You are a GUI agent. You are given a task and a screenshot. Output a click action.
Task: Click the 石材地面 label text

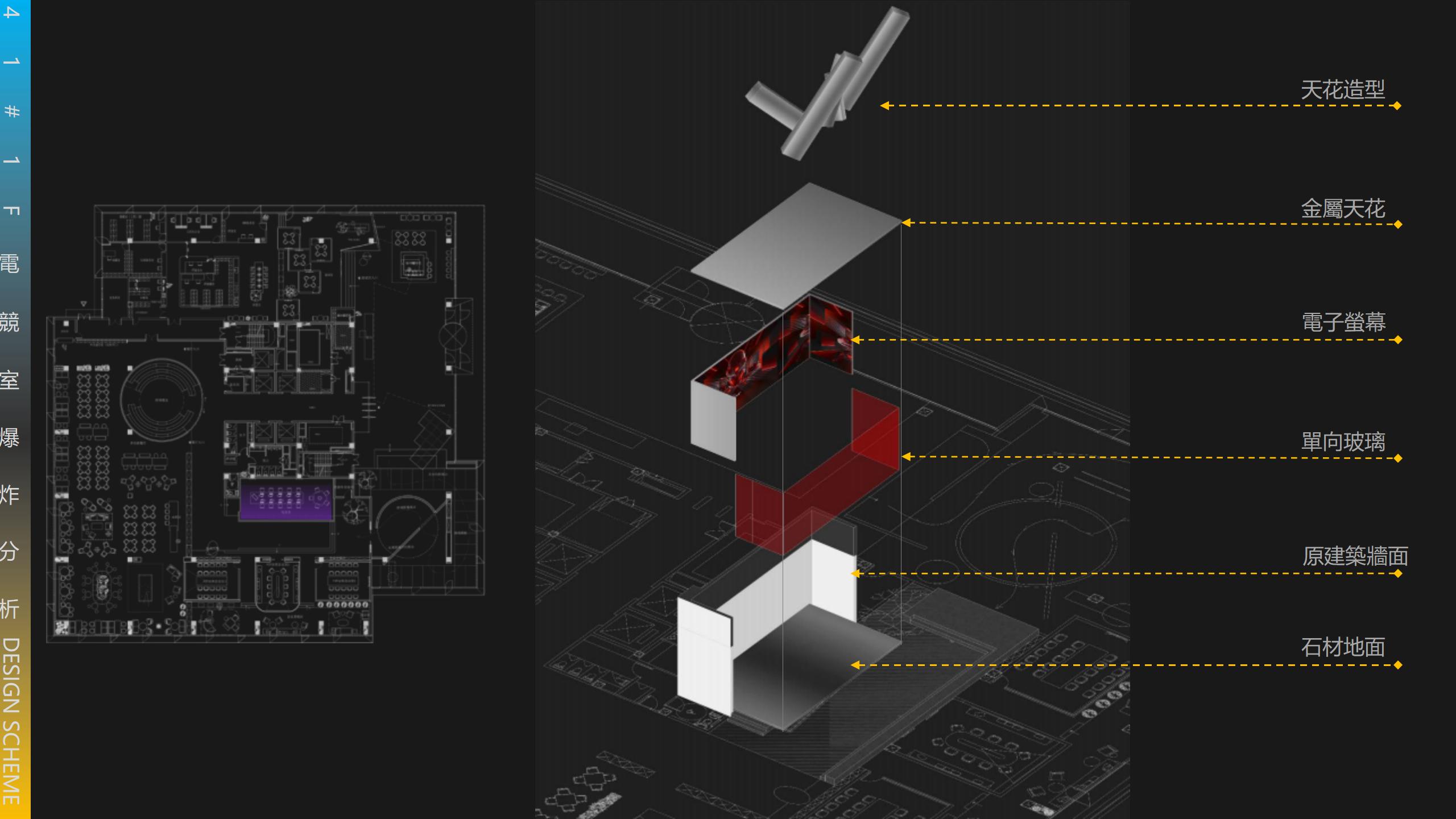point(1343,647)
